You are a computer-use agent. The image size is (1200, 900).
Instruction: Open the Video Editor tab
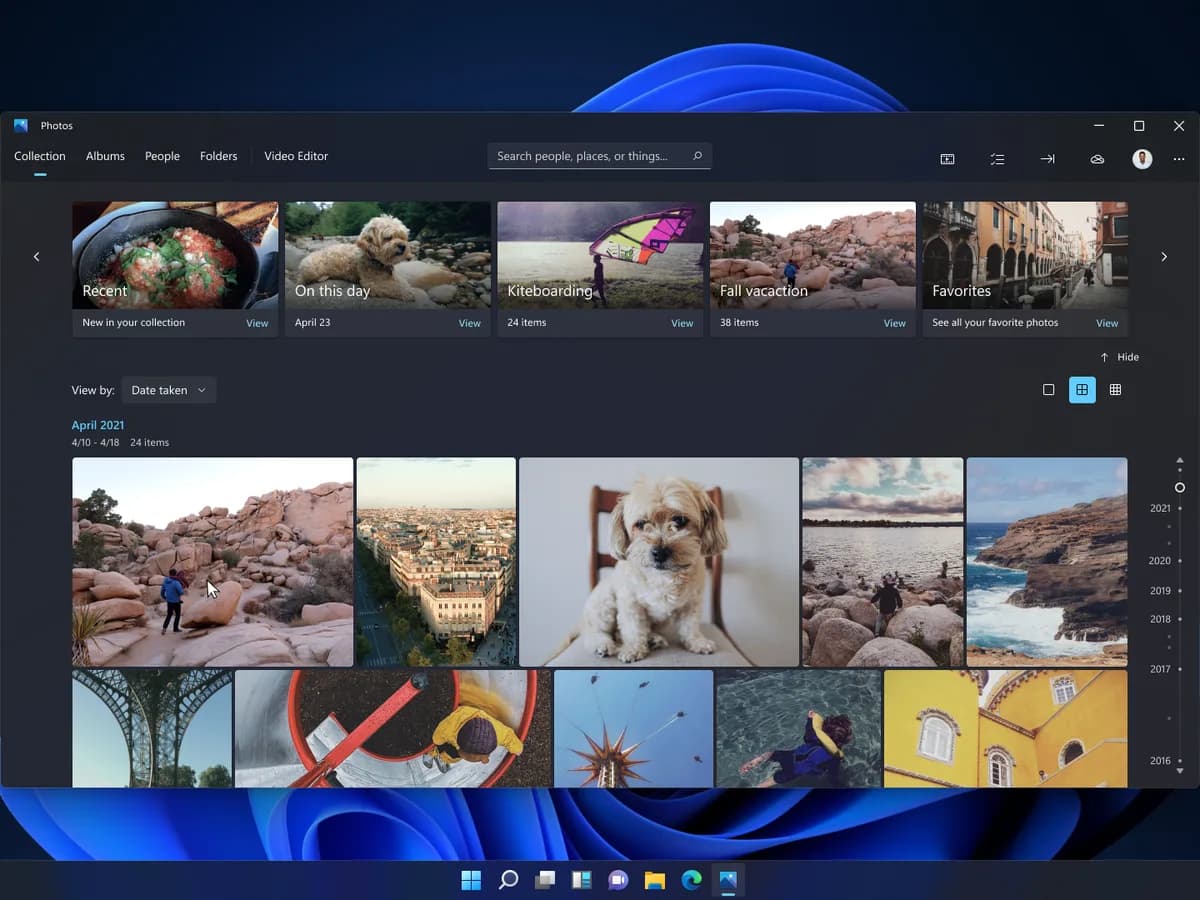pos(296,156)
